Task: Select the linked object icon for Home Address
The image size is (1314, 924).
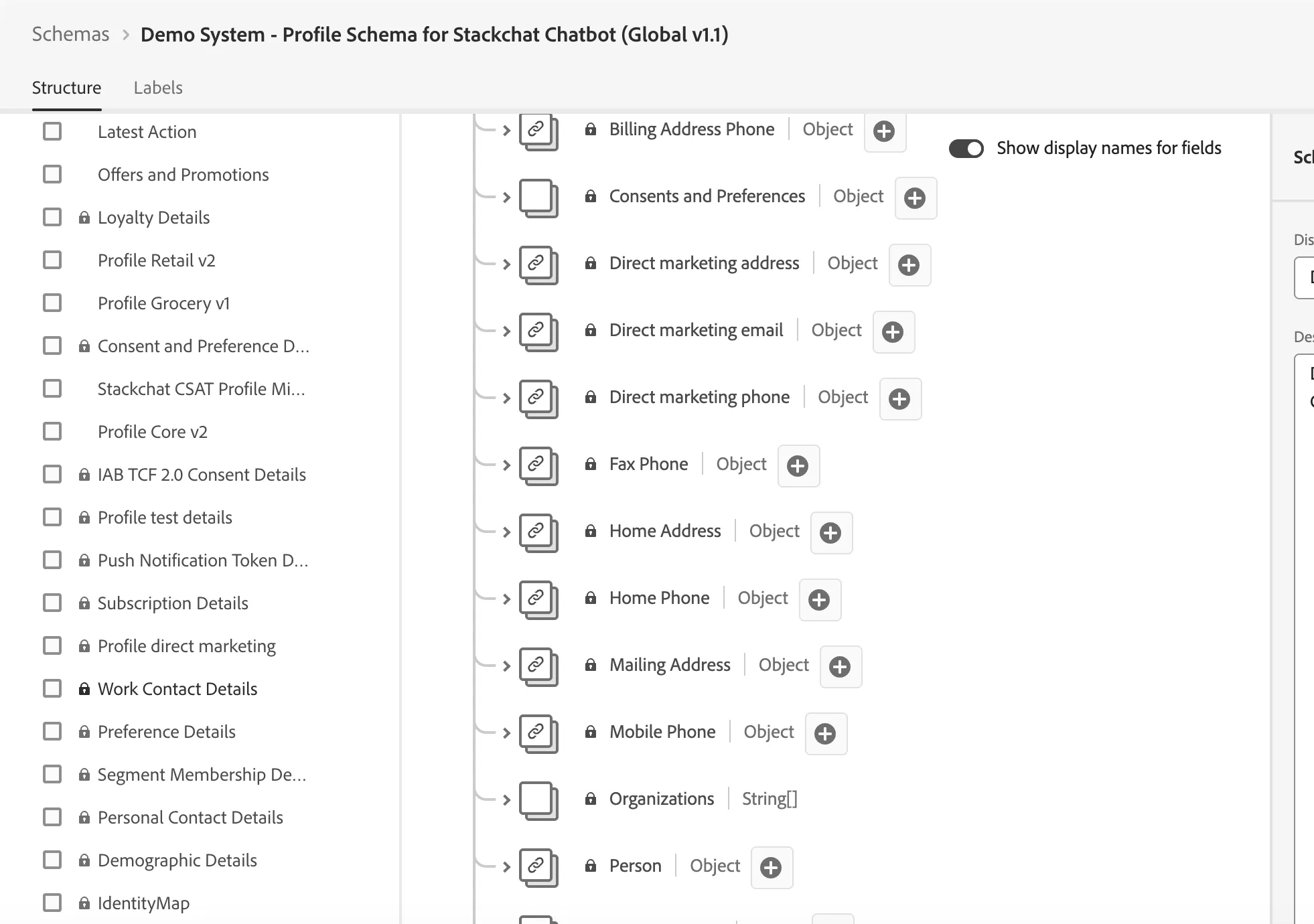Action: [x=538, y=533]
